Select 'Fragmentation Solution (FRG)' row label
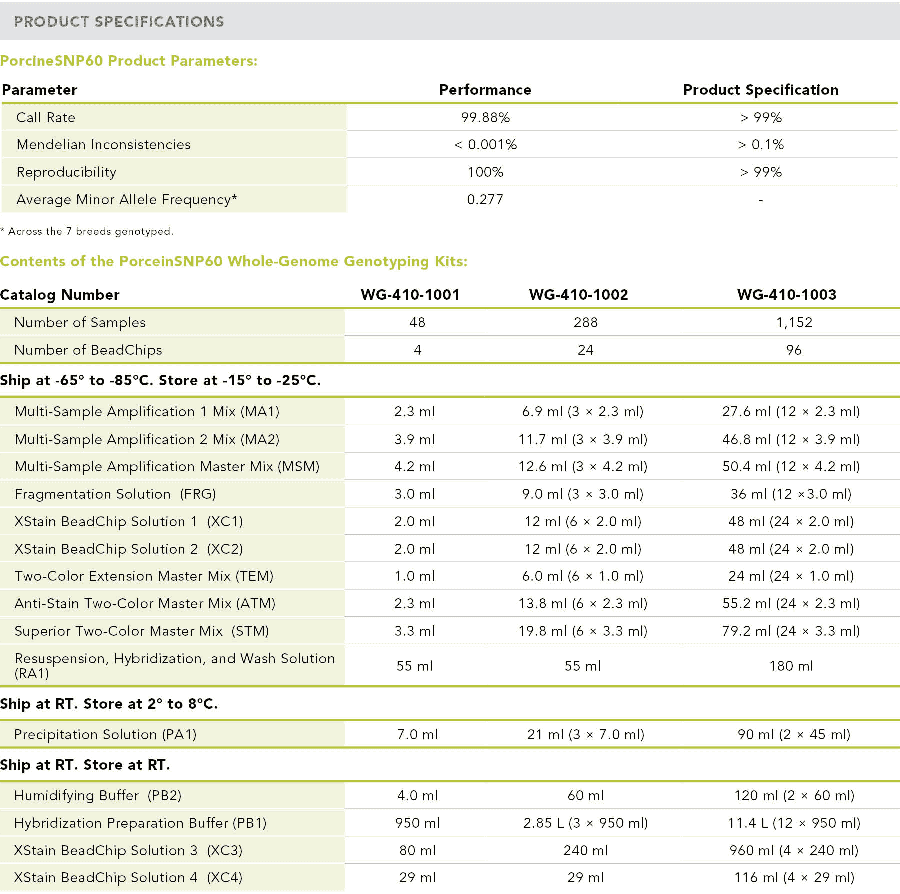Image resolution: width=900 pixels, height=894 pixels. pyautogui.click(x=115, y=494)
